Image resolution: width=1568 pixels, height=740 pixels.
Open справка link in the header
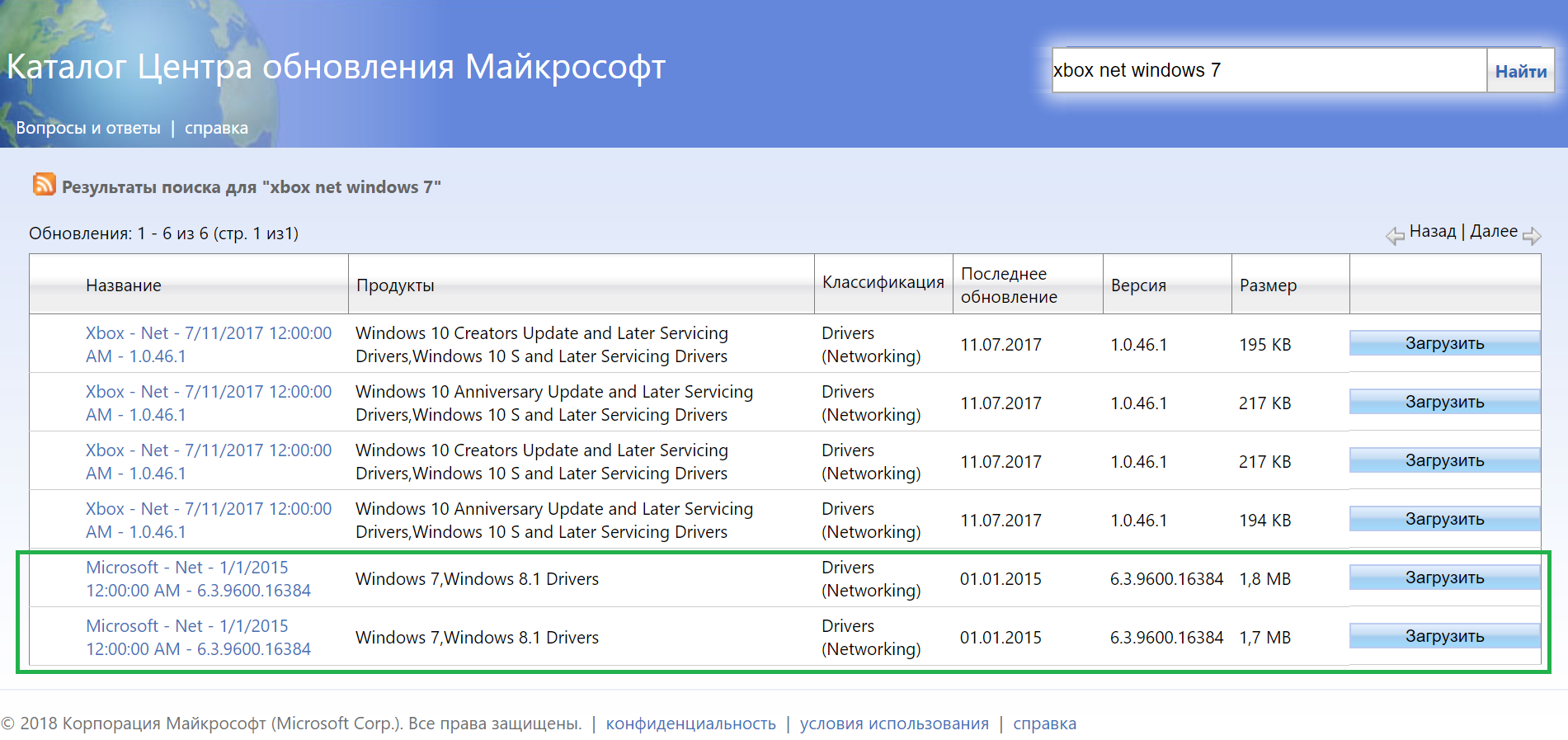216,128
